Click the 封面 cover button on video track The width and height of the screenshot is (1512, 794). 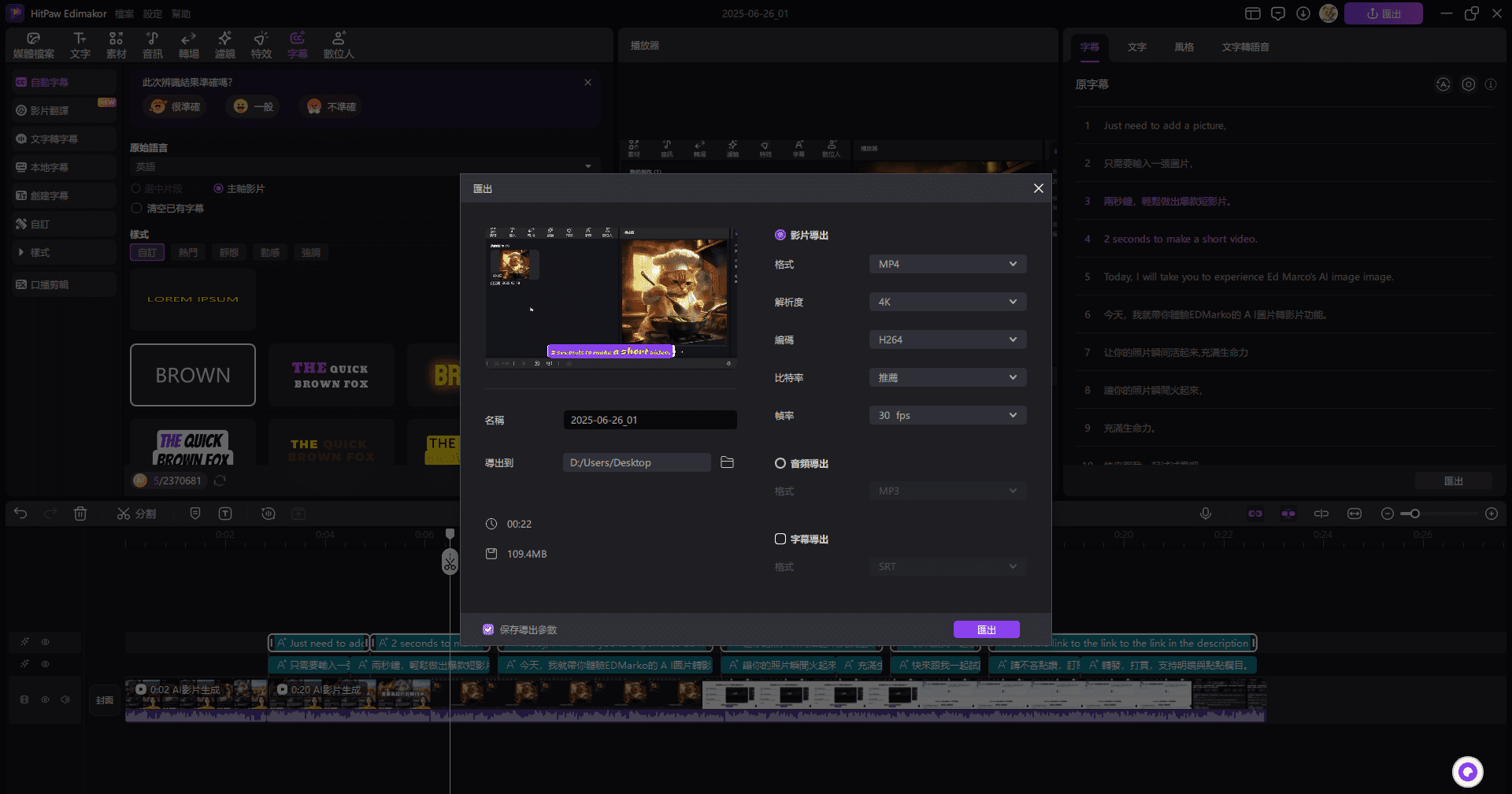click(105, 700)
